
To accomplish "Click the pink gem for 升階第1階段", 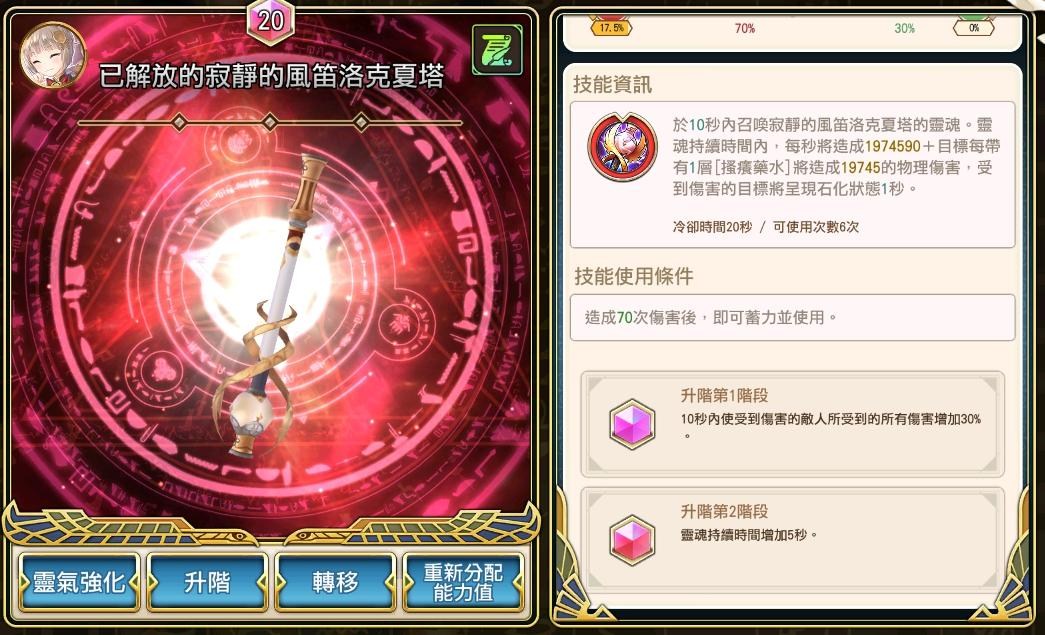I will (632, 423).
